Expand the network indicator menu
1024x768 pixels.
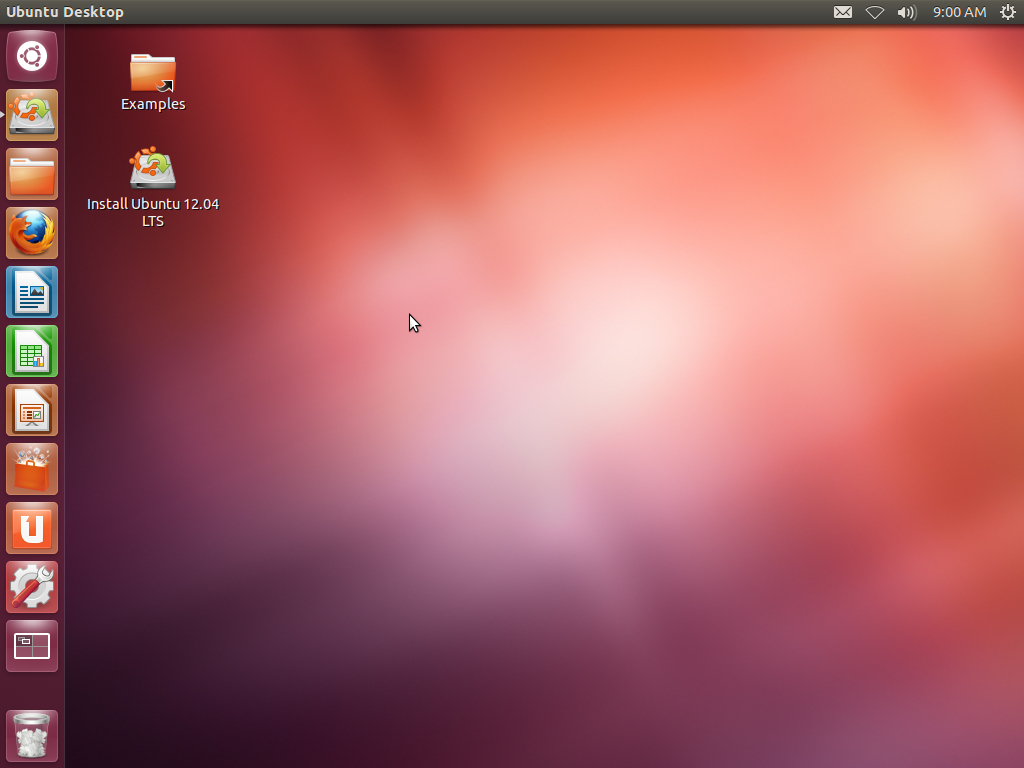(875, 12)
